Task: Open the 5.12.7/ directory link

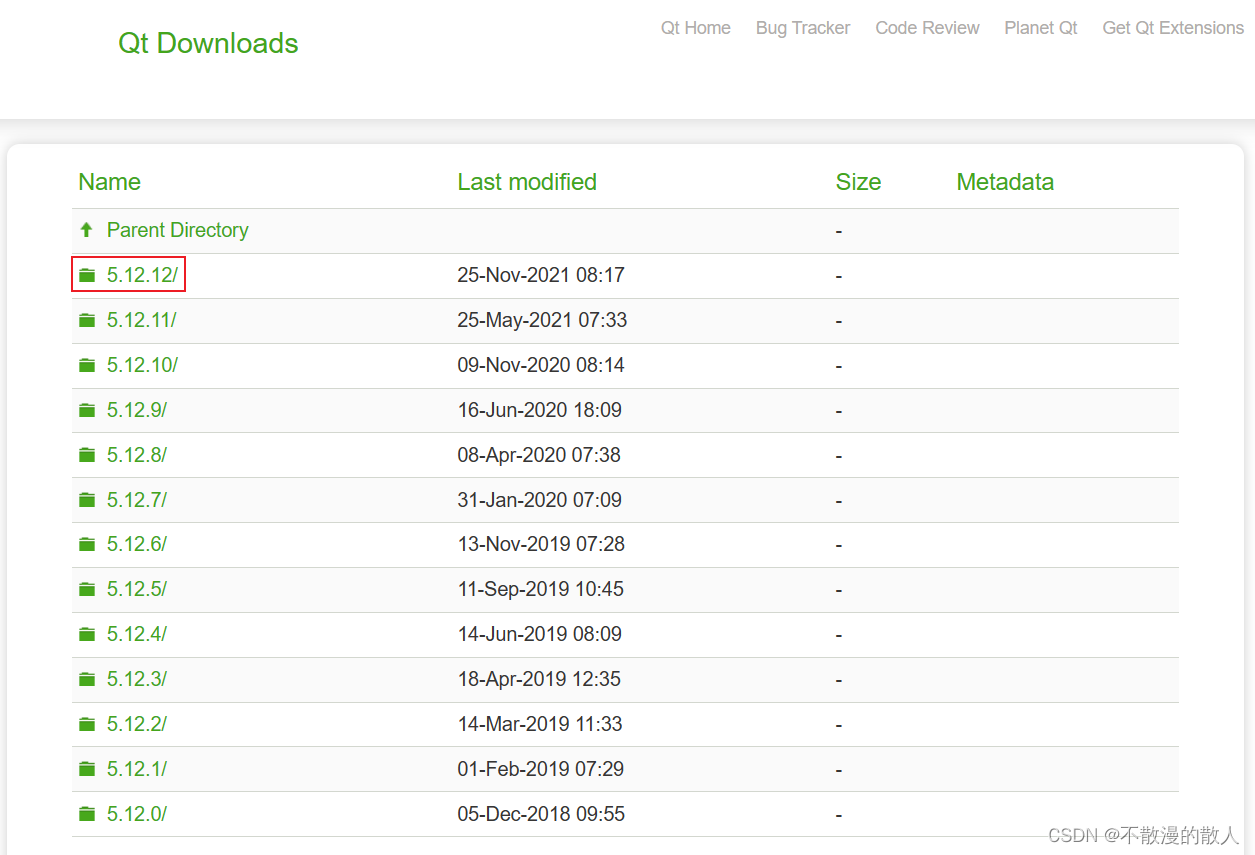Action: 137,500
